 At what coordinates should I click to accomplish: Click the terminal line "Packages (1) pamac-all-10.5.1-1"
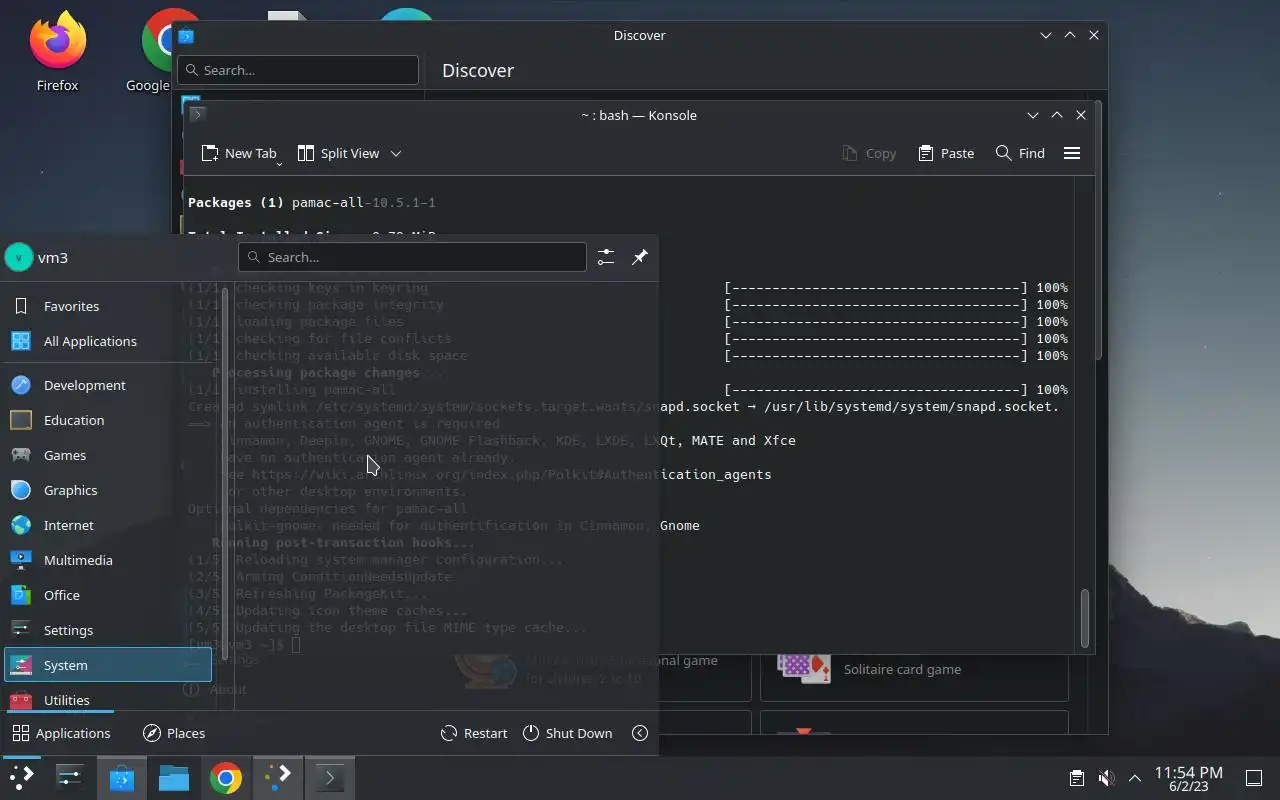pos(311,202)
